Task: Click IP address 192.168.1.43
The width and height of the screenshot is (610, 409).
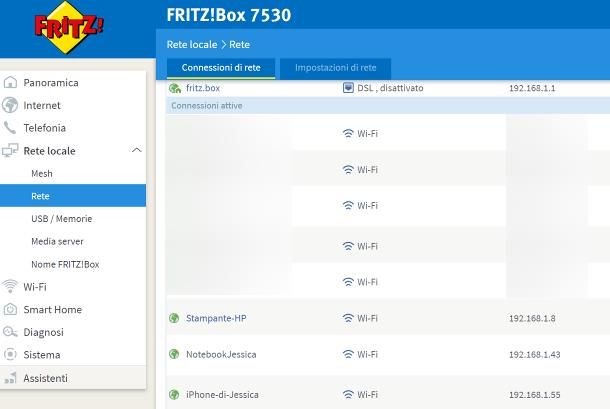Action: click(x=535, y=355)
